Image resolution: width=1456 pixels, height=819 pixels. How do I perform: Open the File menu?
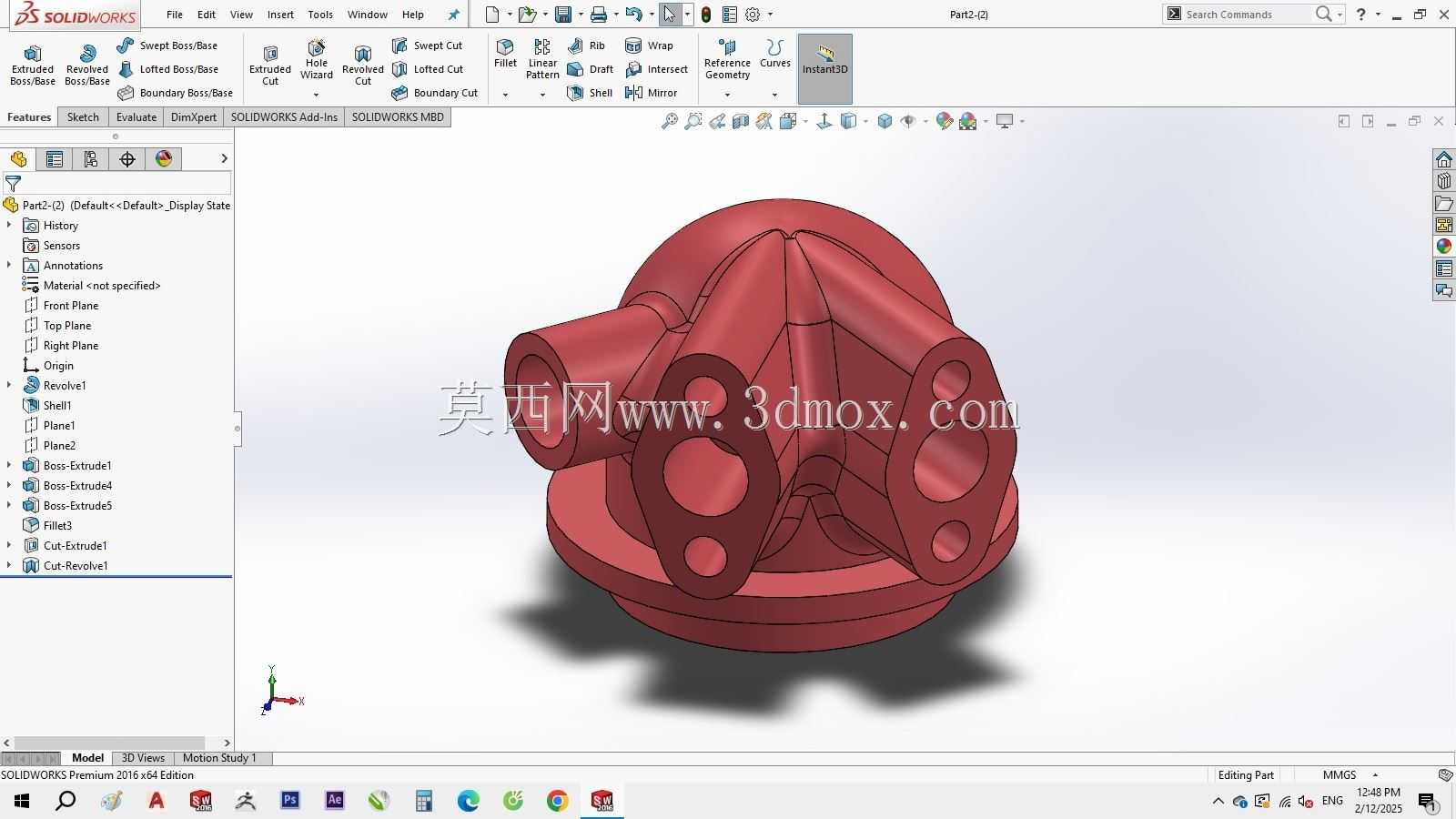pos(175,15)
